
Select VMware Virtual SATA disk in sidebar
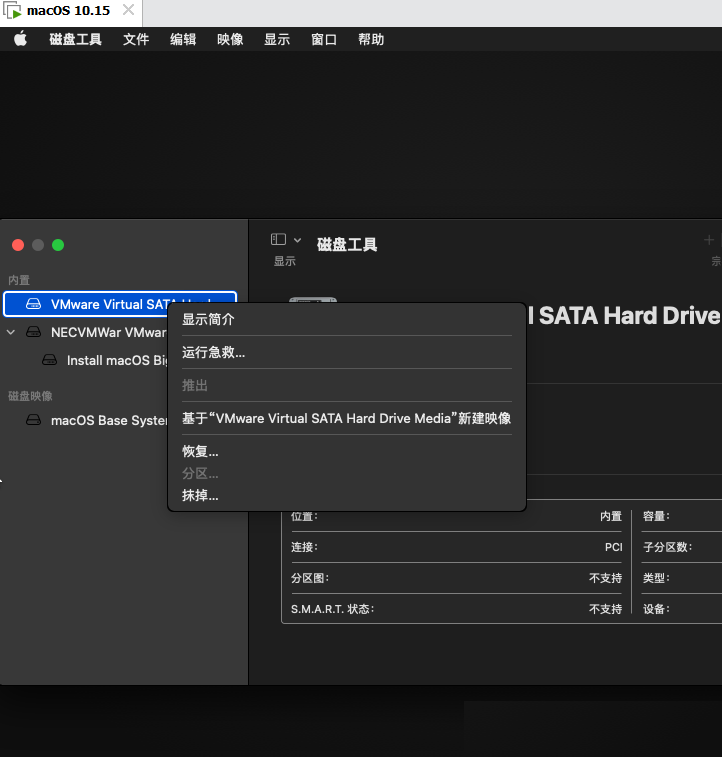coord(120,304)
